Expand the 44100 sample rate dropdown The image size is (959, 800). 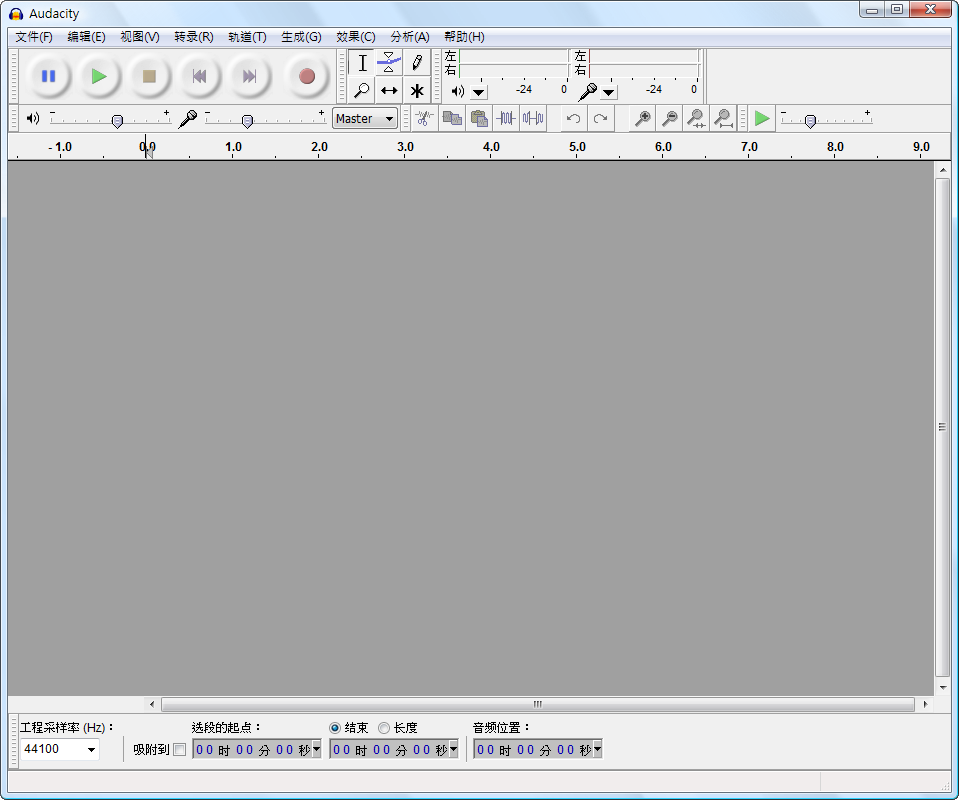[x=91, y=749]
